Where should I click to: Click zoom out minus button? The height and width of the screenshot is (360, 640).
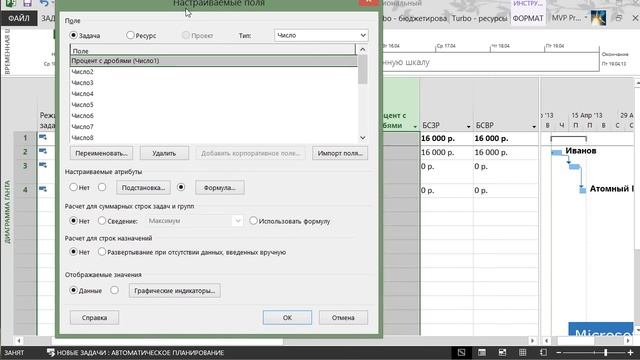pos(559,352)
